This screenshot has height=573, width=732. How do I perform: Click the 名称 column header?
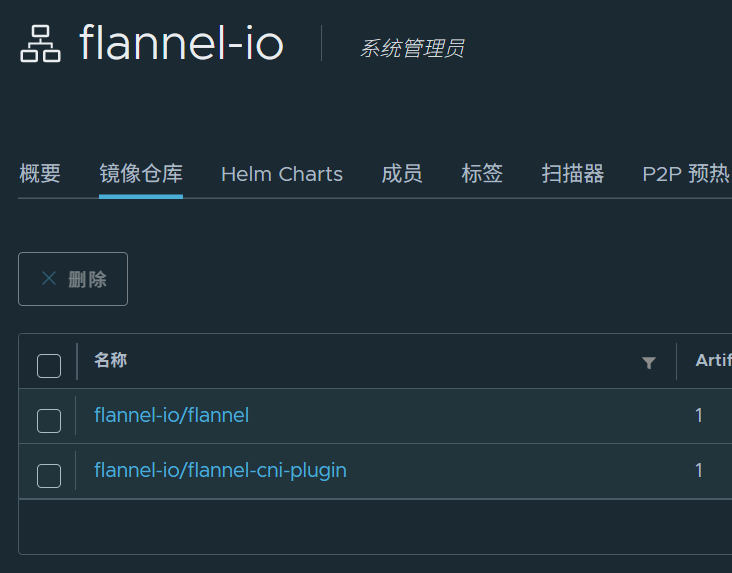(x=111, y=360)
